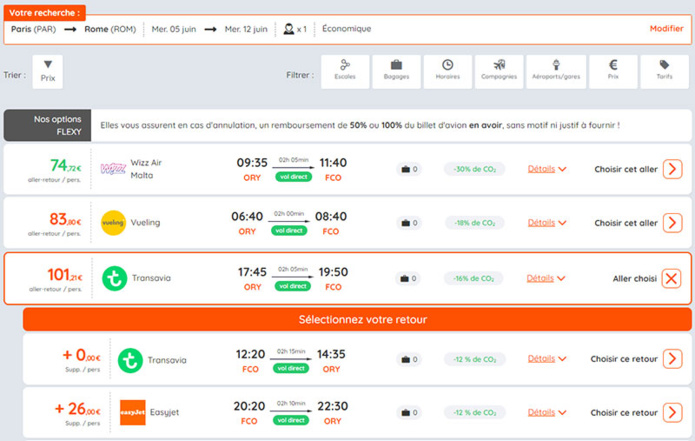This screenshot has height=441, width=695.
Task: Expand Détails for Vueling flight
Action: [547, 223]
